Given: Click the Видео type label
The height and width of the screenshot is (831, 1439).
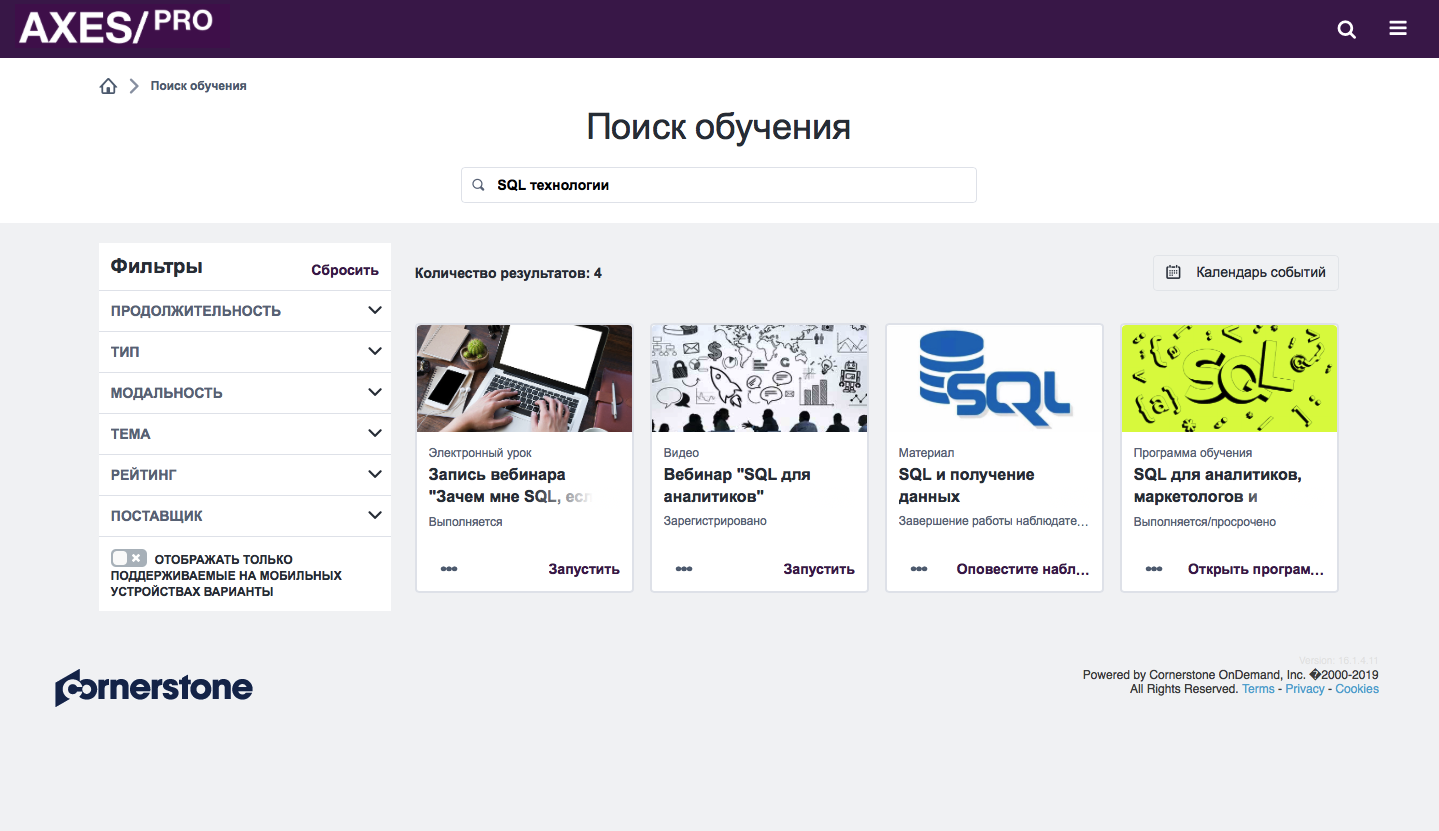Looking at the screenshot, I should coord(682,453).
